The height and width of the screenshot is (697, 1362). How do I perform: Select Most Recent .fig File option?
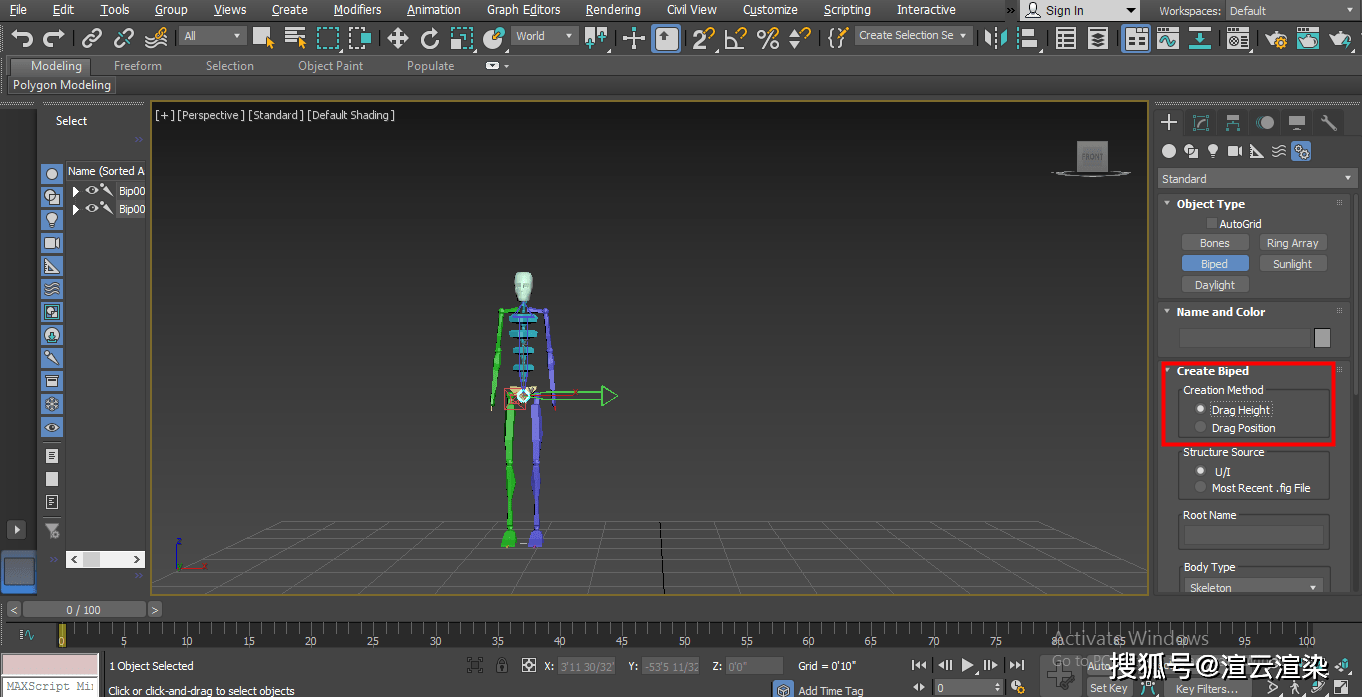(1200, 488)
